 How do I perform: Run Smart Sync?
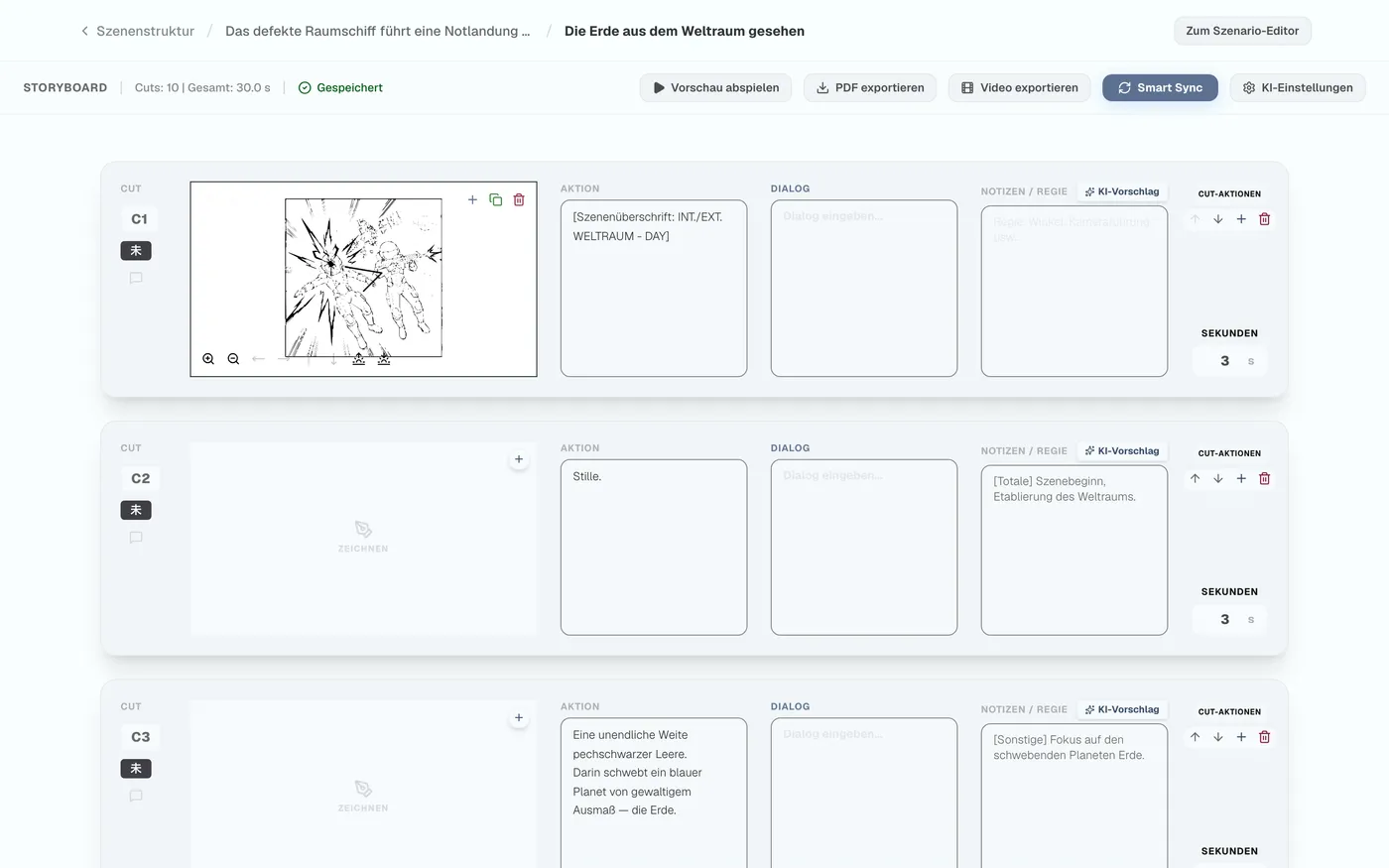pyautogui.click(x=1160, y=87)
